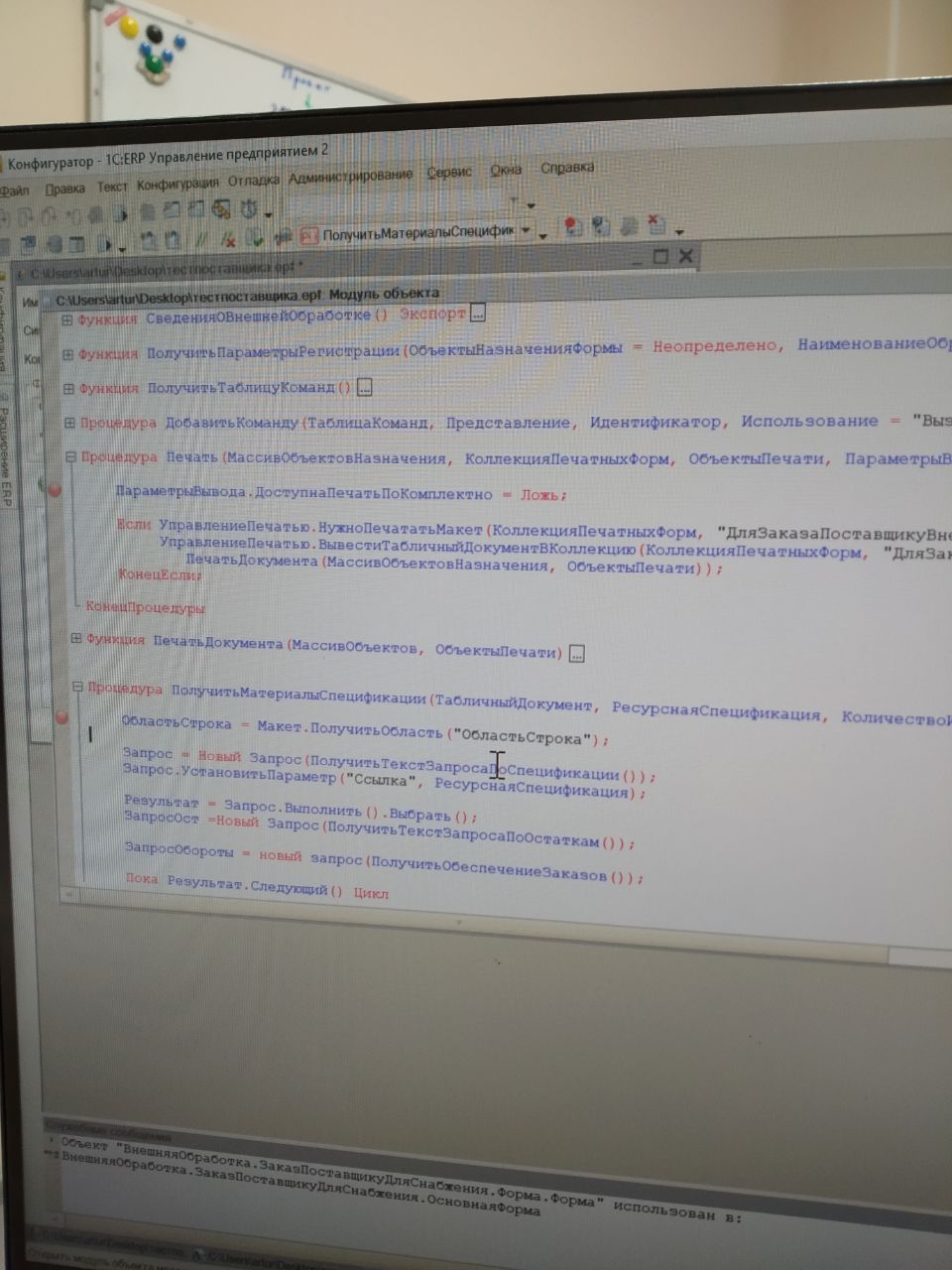Expand function ПечатьДокумента

75,639
